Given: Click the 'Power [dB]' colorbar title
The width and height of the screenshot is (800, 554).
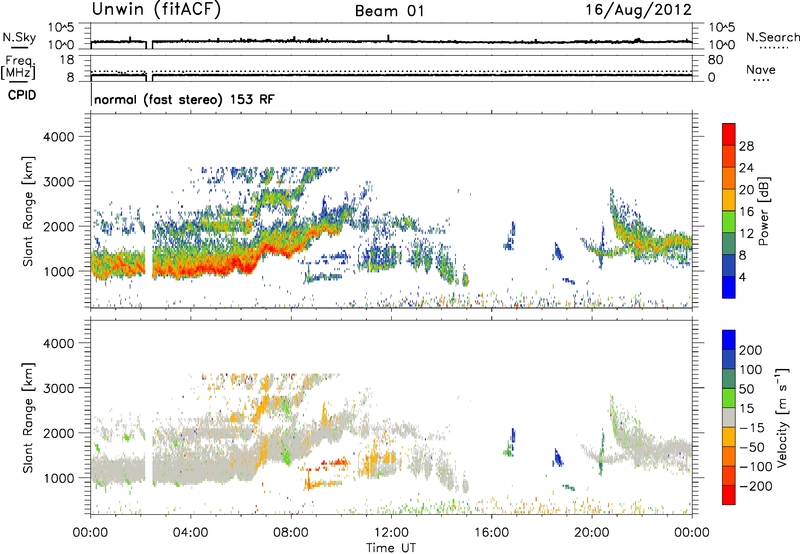Looking at the screenshot, I should 764,211.
